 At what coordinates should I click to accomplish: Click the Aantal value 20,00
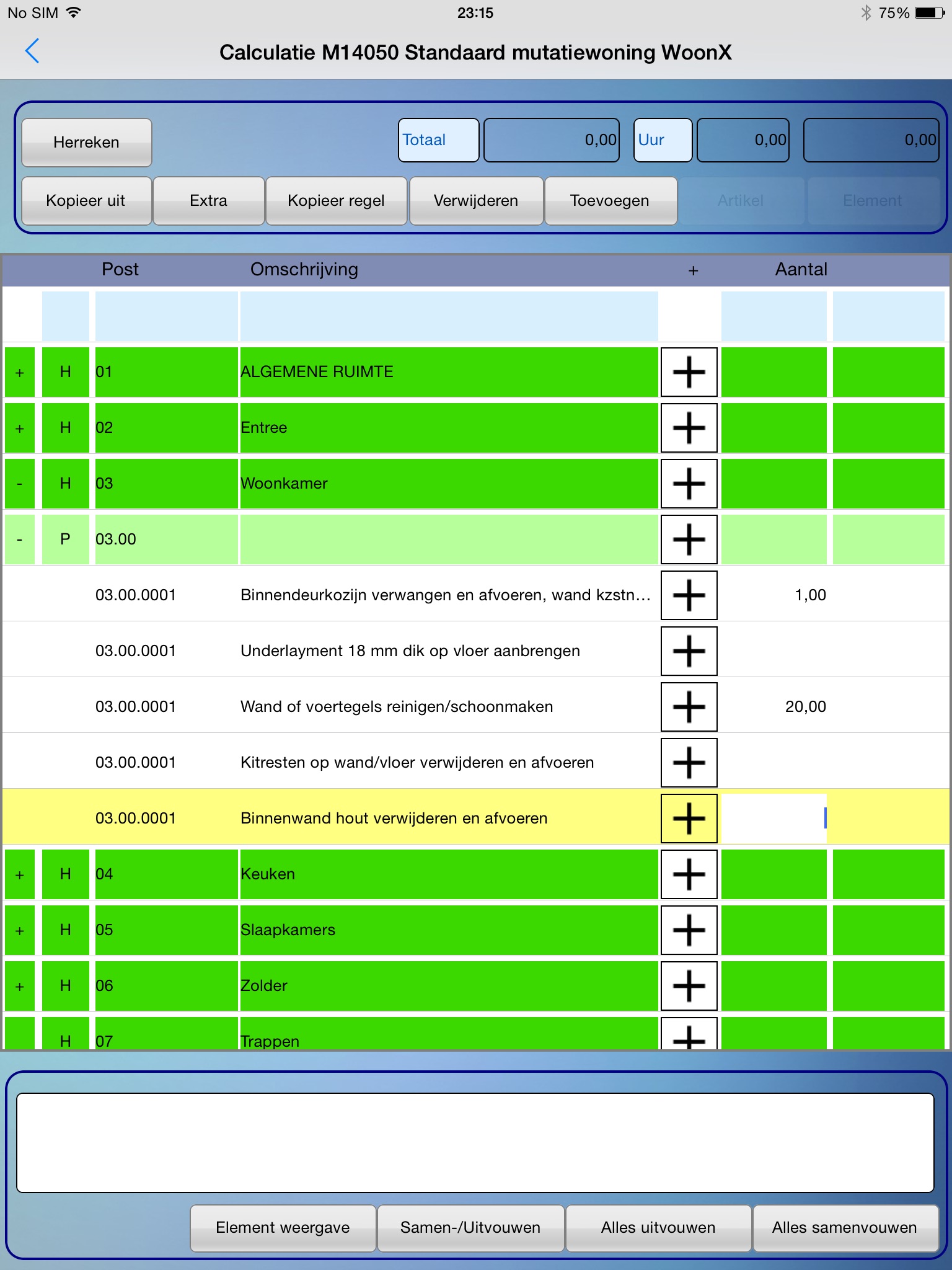[x=806, y=707]
